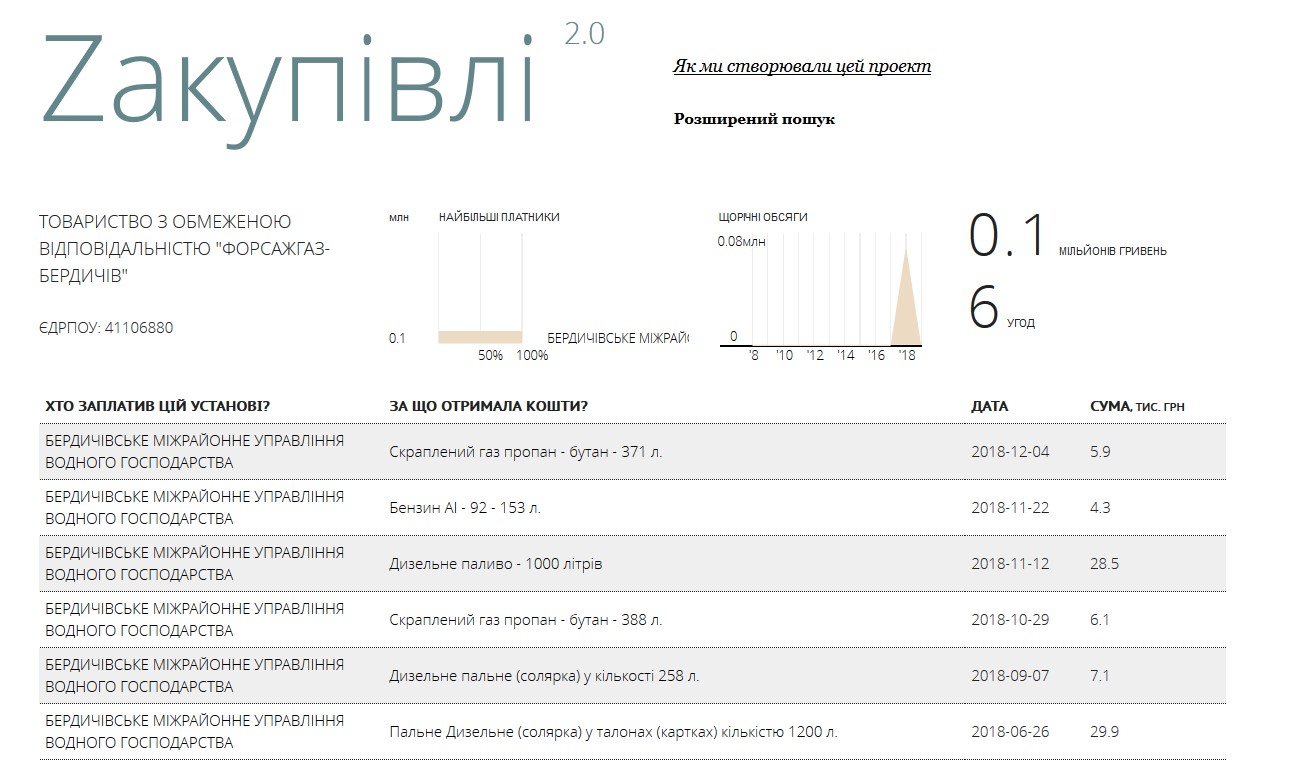Select payer name in 2018-11-12 row
The image size is (1309, 780).
(194, 563)
